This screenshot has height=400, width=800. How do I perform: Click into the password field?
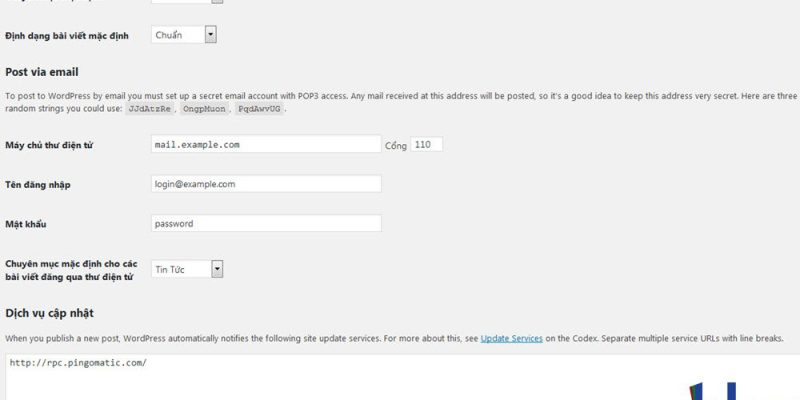pos(265,223)
